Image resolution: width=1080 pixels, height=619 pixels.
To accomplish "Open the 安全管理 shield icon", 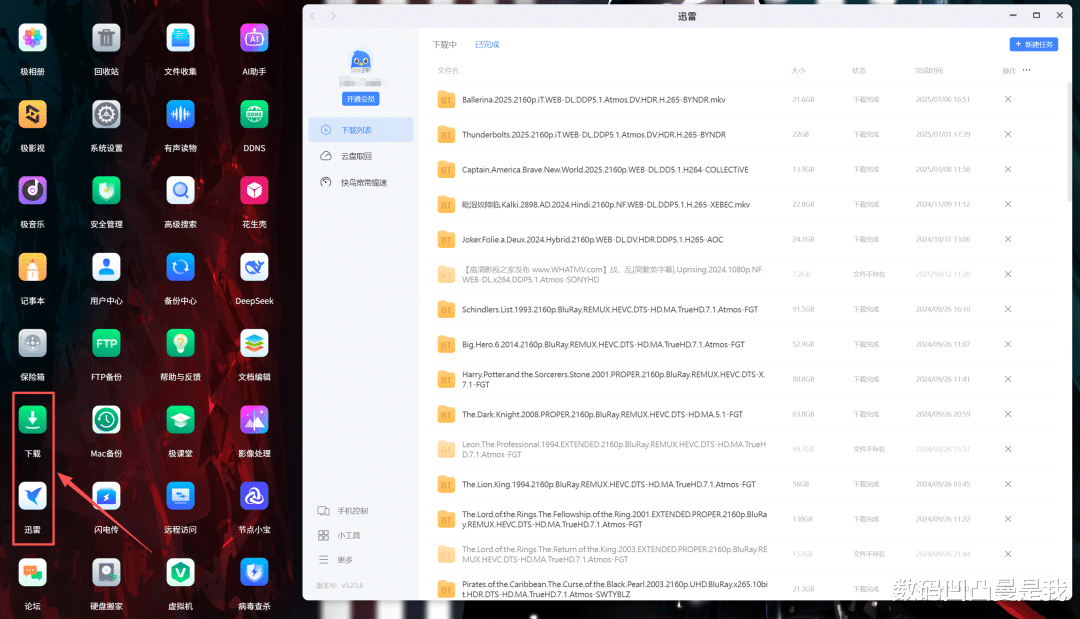I will tap(106, 191).
